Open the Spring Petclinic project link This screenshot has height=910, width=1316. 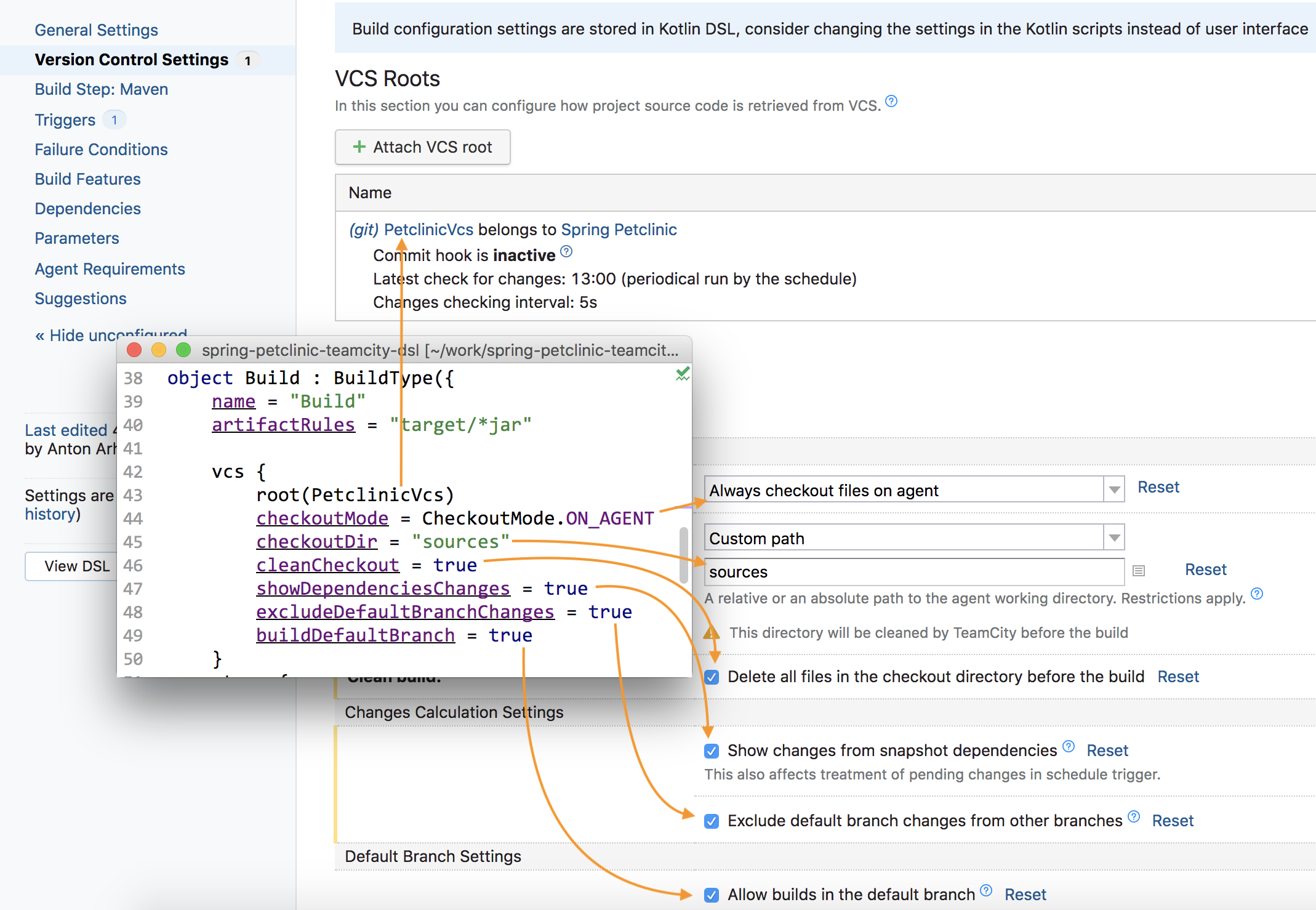(x=619, y=230)
